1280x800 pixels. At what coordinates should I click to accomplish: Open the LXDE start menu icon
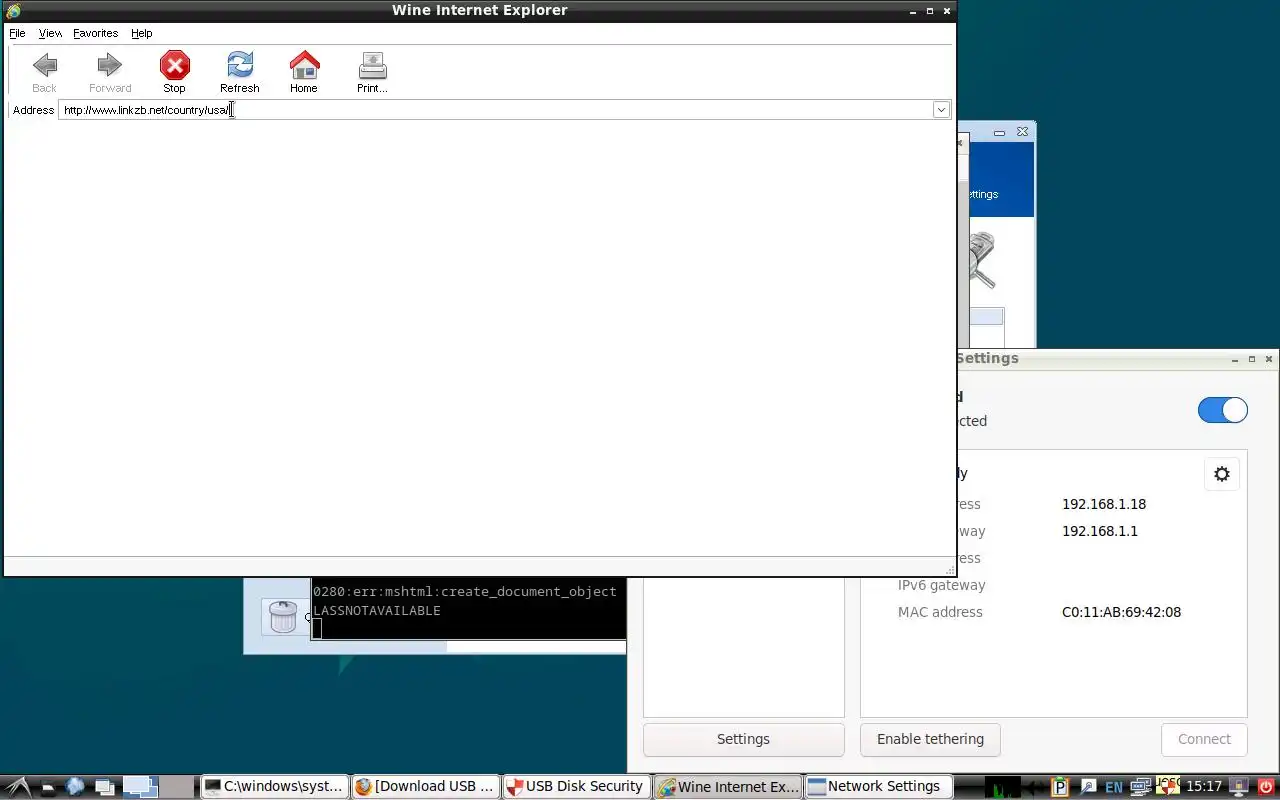[x=18, y=786]
